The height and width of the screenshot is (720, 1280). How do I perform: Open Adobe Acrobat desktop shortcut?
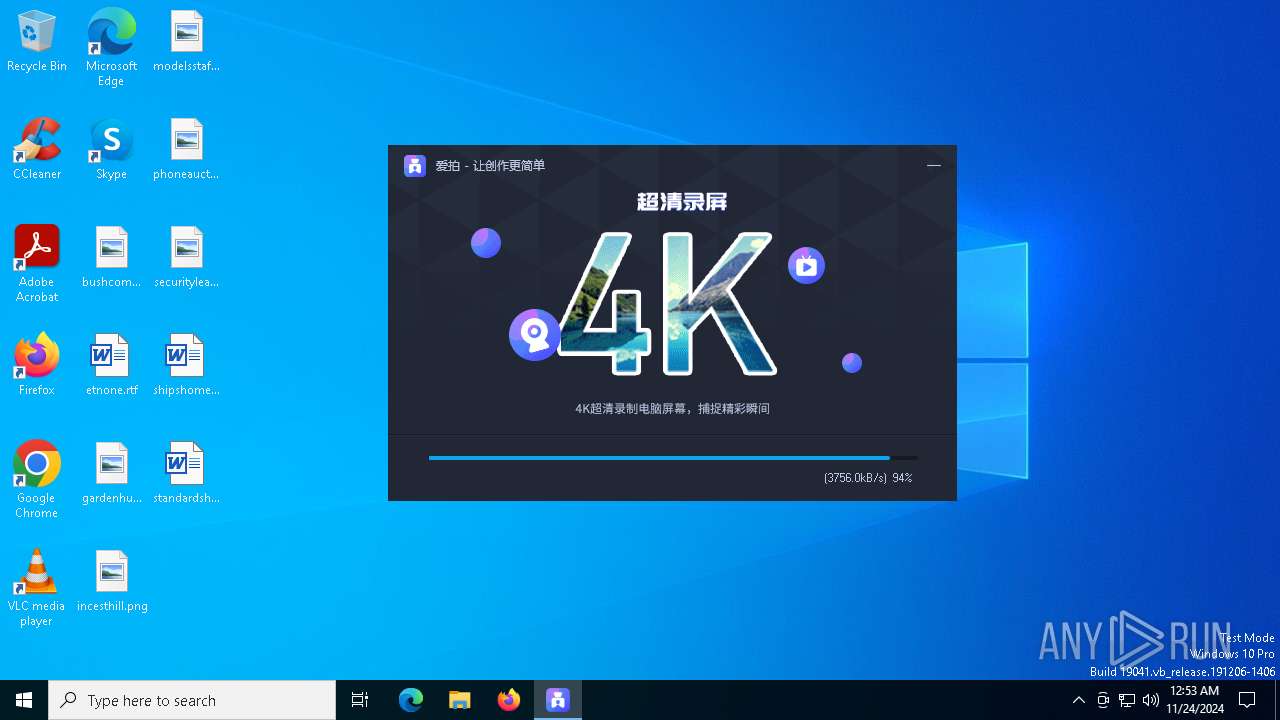(37, 264)
